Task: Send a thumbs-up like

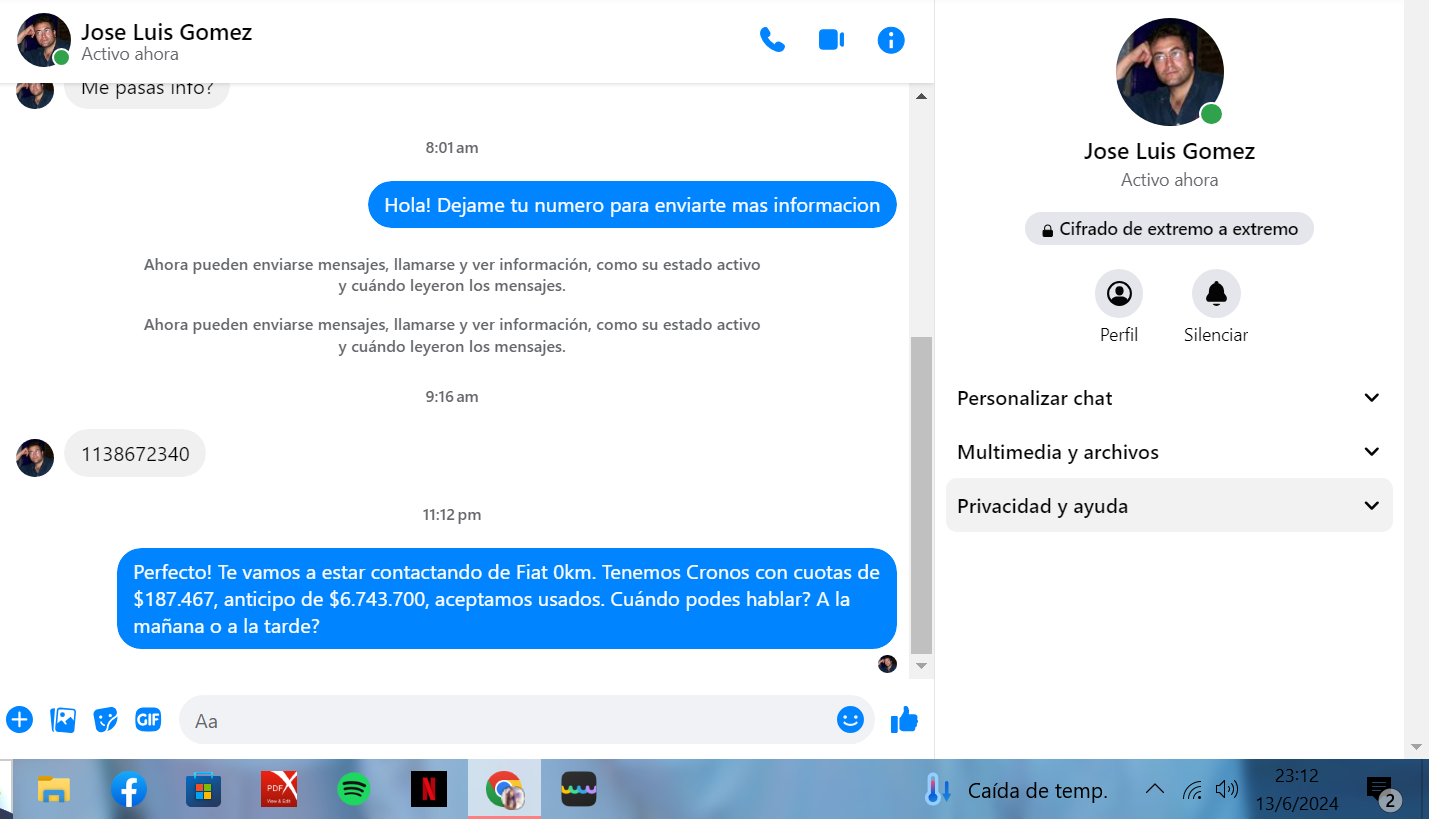Action: (904, 719)
